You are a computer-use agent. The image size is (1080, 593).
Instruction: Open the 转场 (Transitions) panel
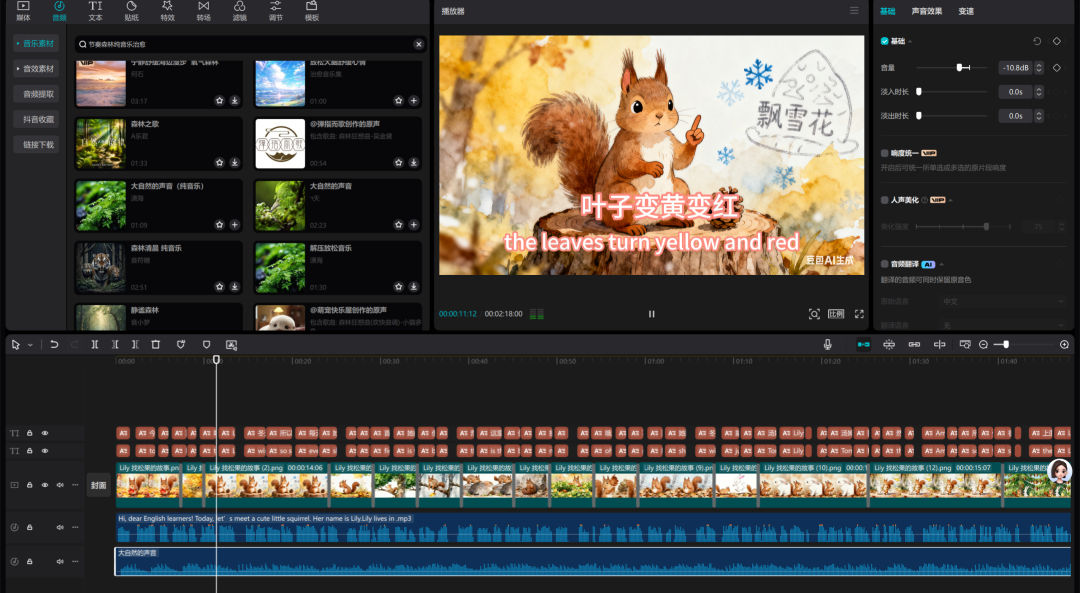pos(204,11)
